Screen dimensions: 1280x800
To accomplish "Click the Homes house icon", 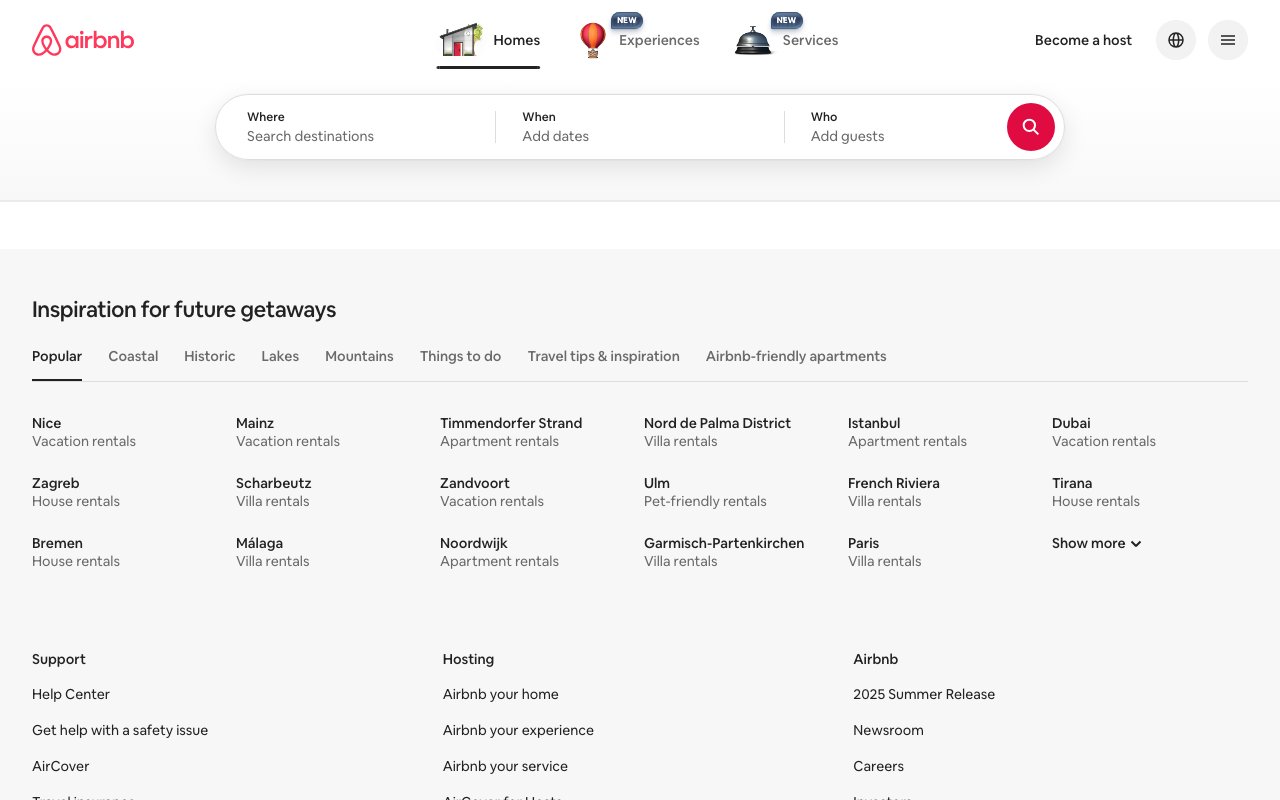I will pos(462,40).
